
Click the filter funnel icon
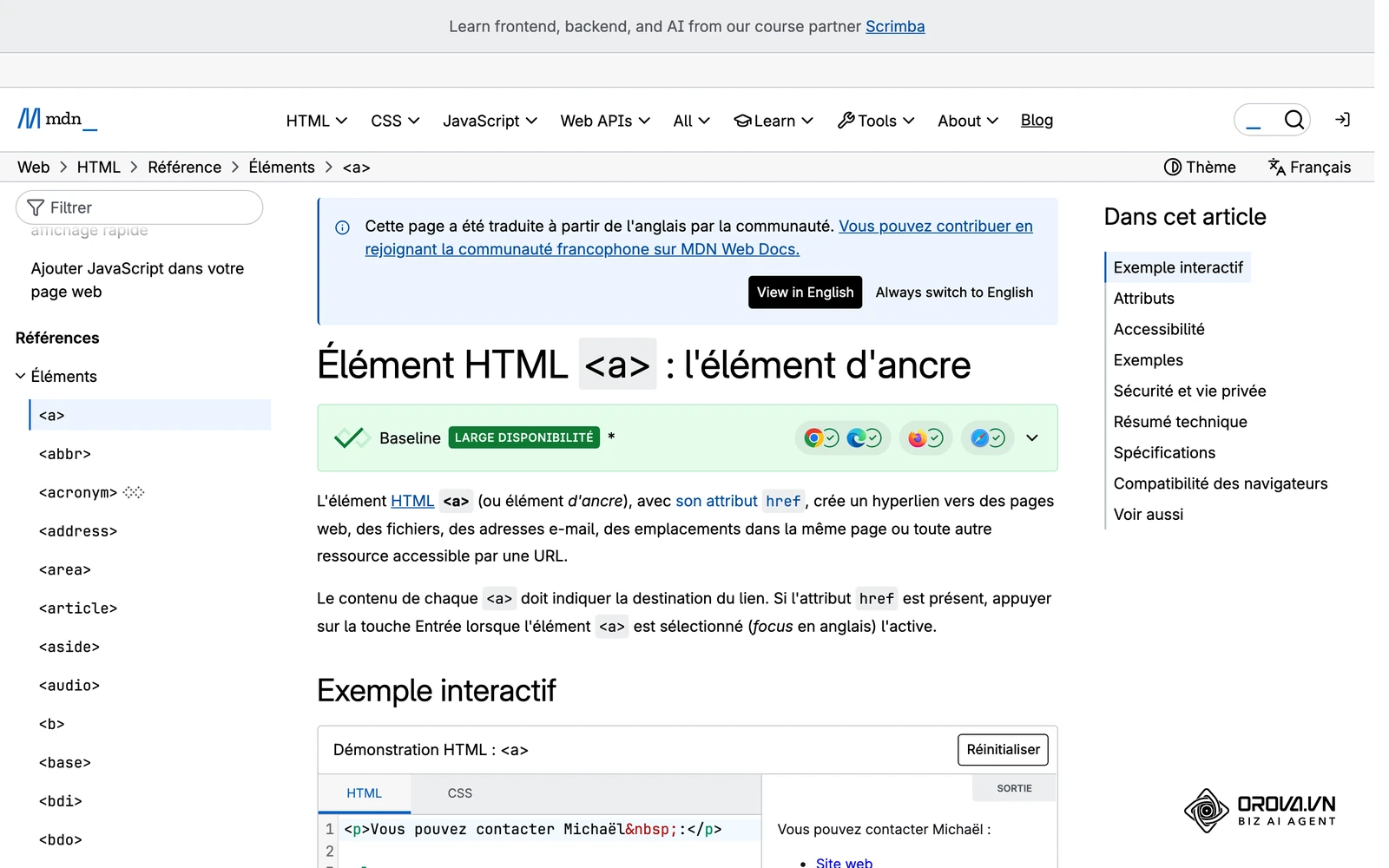pyautogui.click(x=36, y=207)
